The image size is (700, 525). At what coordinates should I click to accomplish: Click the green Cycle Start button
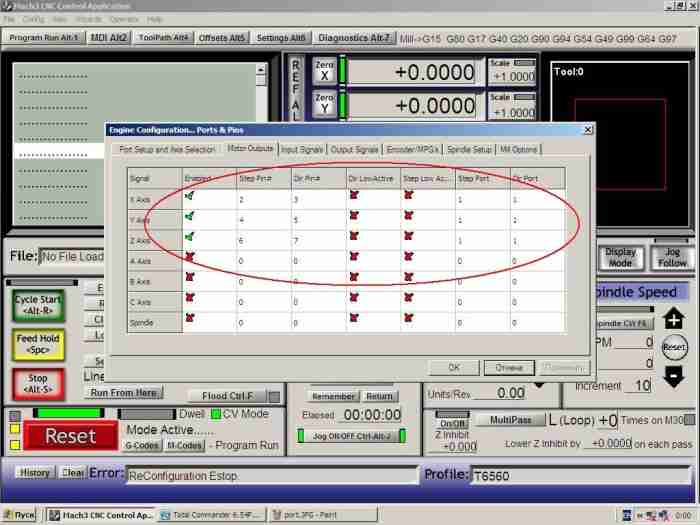coord(38,305)
